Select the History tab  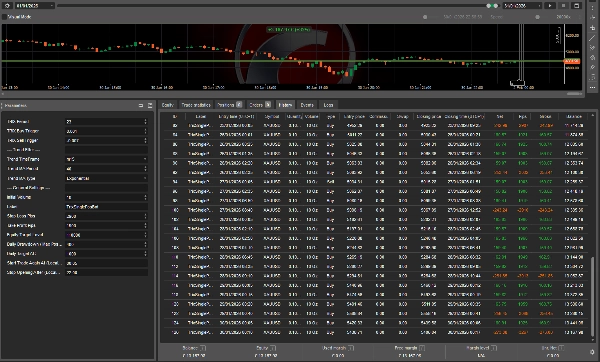point(285,105)
